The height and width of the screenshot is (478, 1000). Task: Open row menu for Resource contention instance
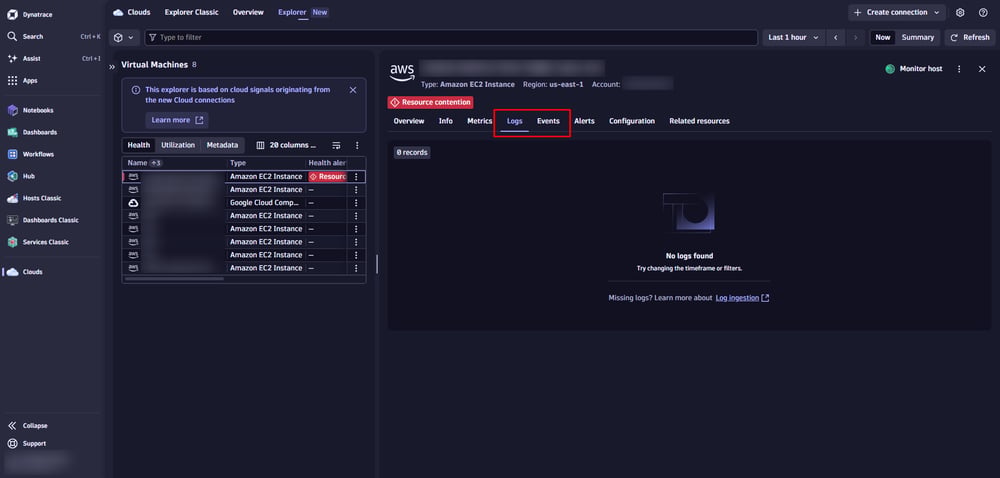click(x=356, y=177)
